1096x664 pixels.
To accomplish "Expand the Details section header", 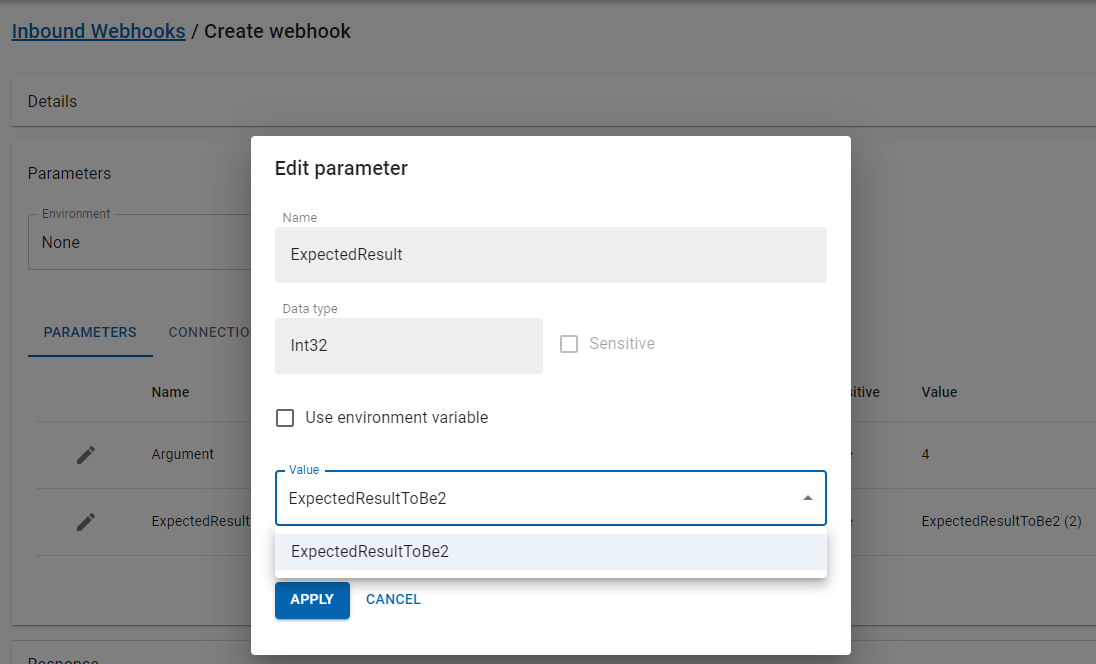I will click(53, 102).
